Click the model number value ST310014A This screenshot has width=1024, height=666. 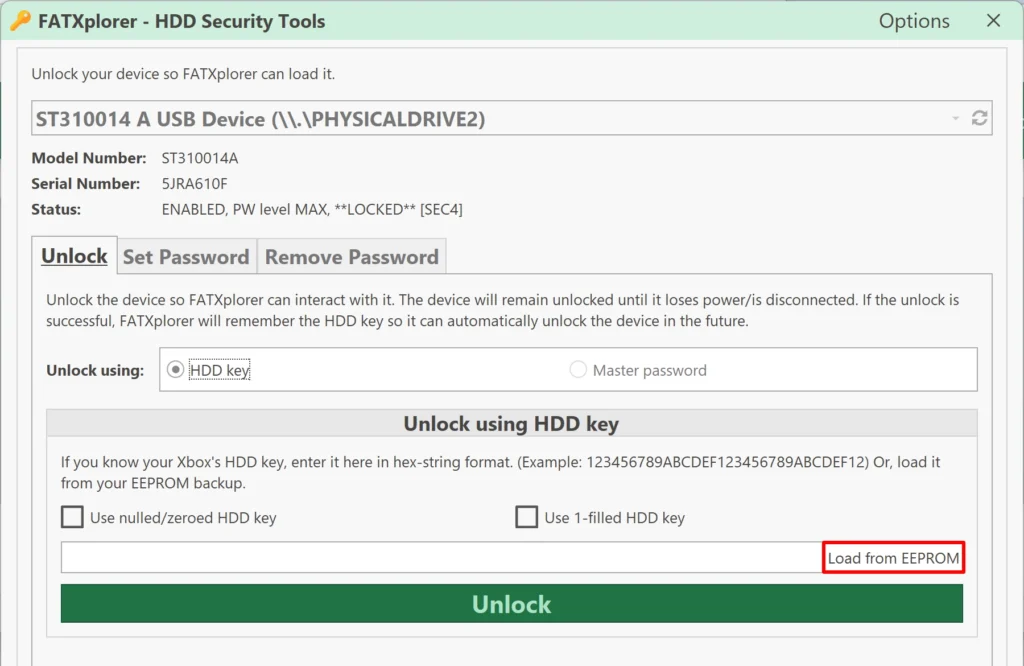[200, 158]
